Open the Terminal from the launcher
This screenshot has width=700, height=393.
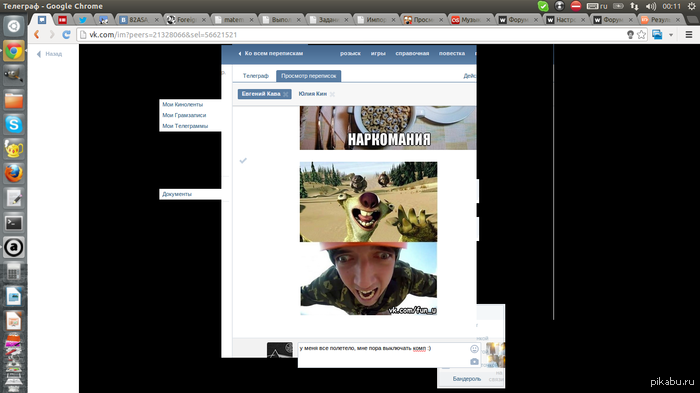tap(13, 222)
